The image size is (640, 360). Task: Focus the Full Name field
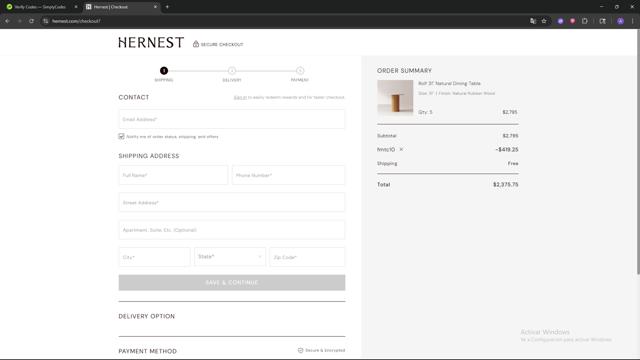pyautogui.click(x=173, y=175)
